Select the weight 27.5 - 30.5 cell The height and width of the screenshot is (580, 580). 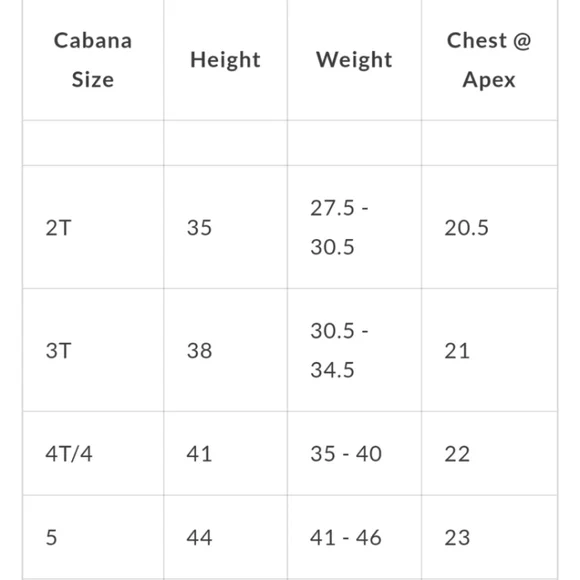pos(354,227)
